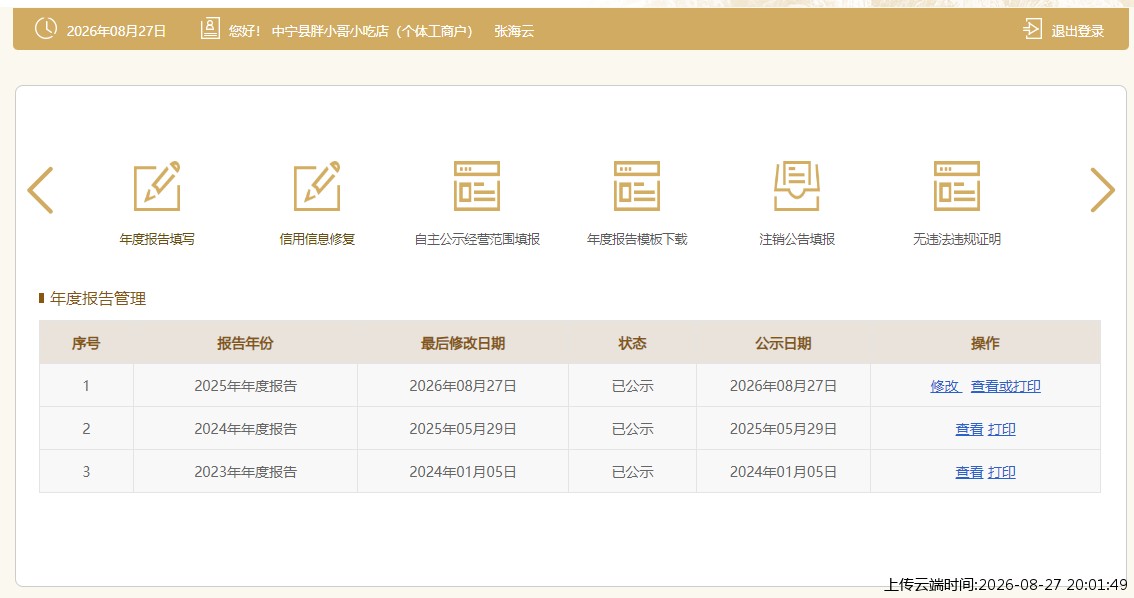Click the header date 2026年08月27日
The image size is (1134, 598).
[x=116, y=31]
